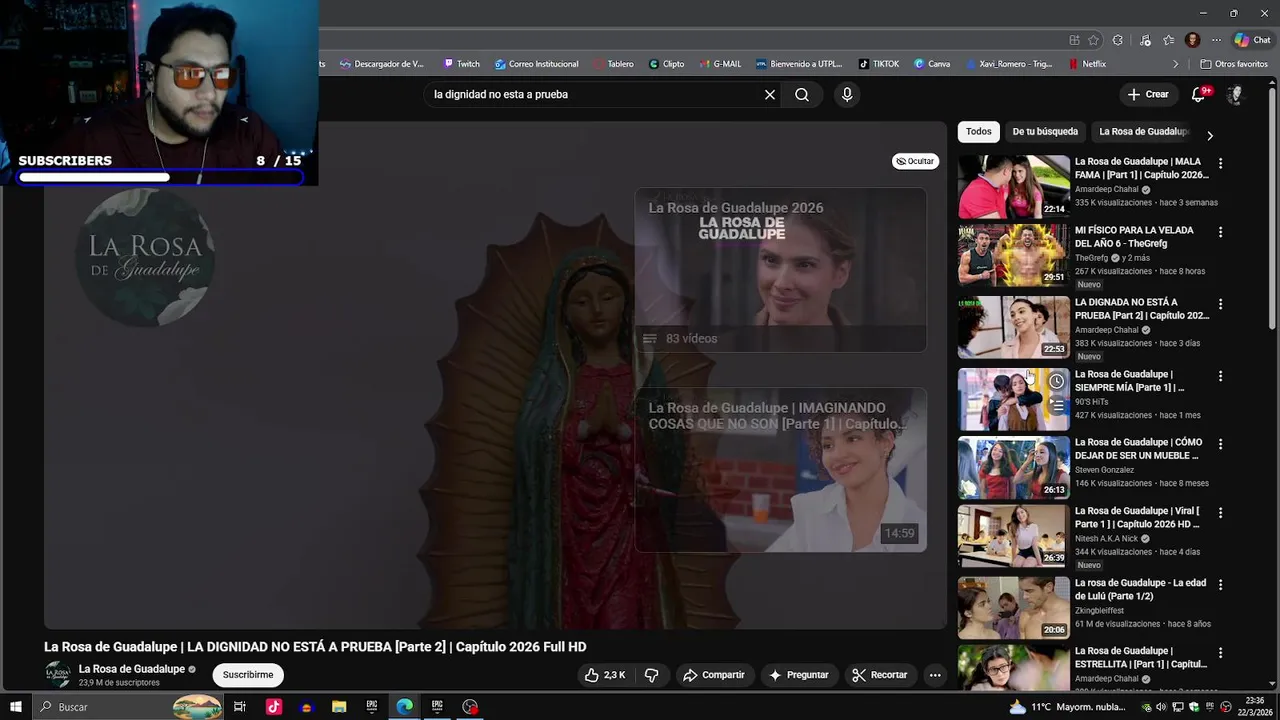1280x720 pixels.
Task: Open Windows Start menu
Action: point(16,707)
